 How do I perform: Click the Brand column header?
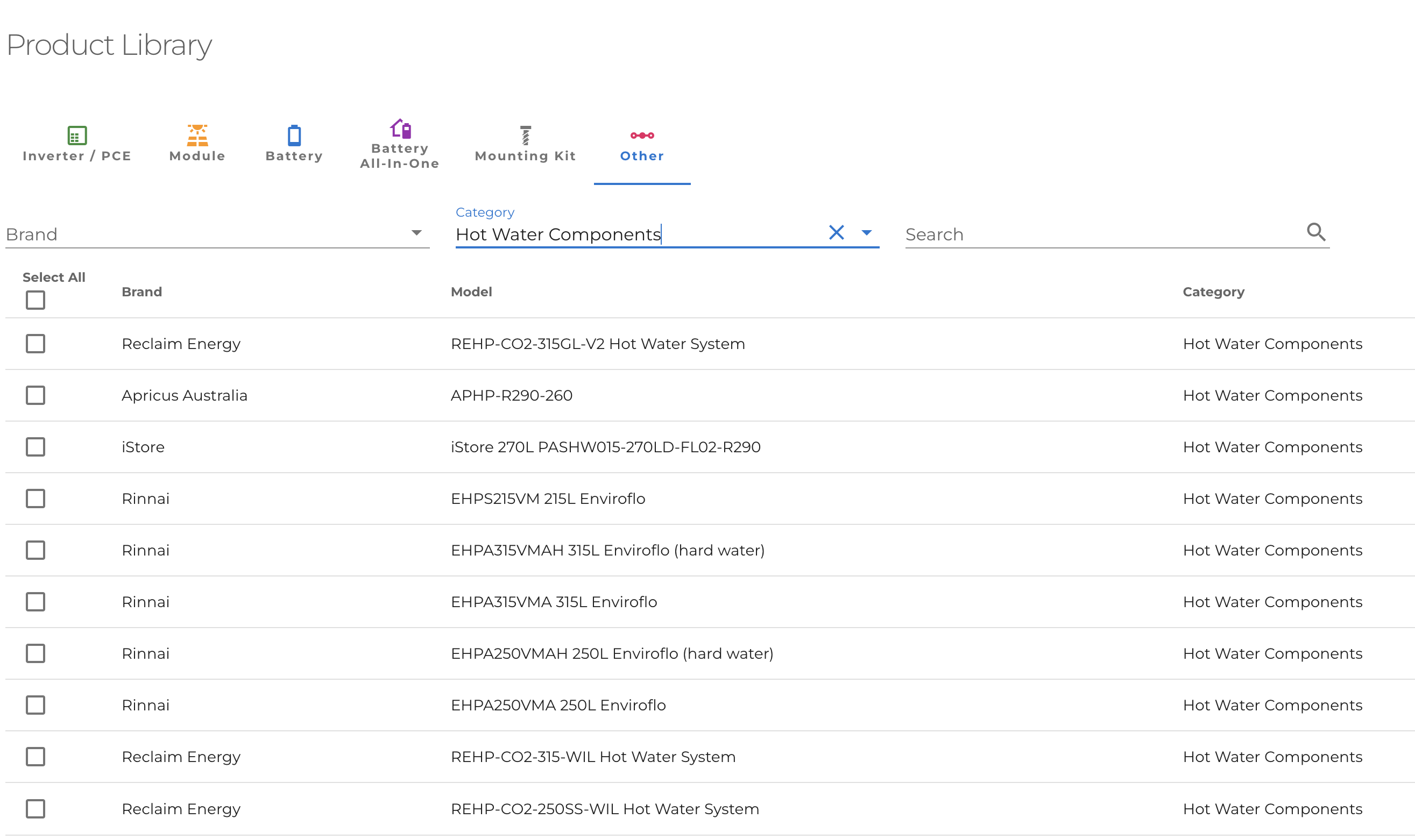(141, 292)
